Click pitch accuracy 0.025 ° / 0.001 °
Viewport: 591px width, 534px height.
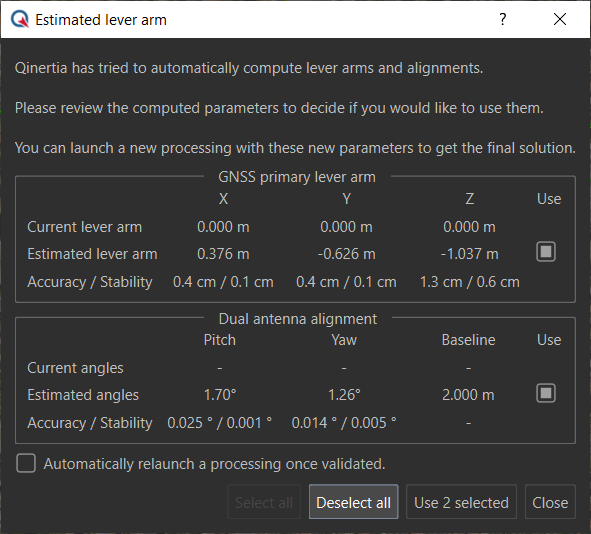click(220, 423)
